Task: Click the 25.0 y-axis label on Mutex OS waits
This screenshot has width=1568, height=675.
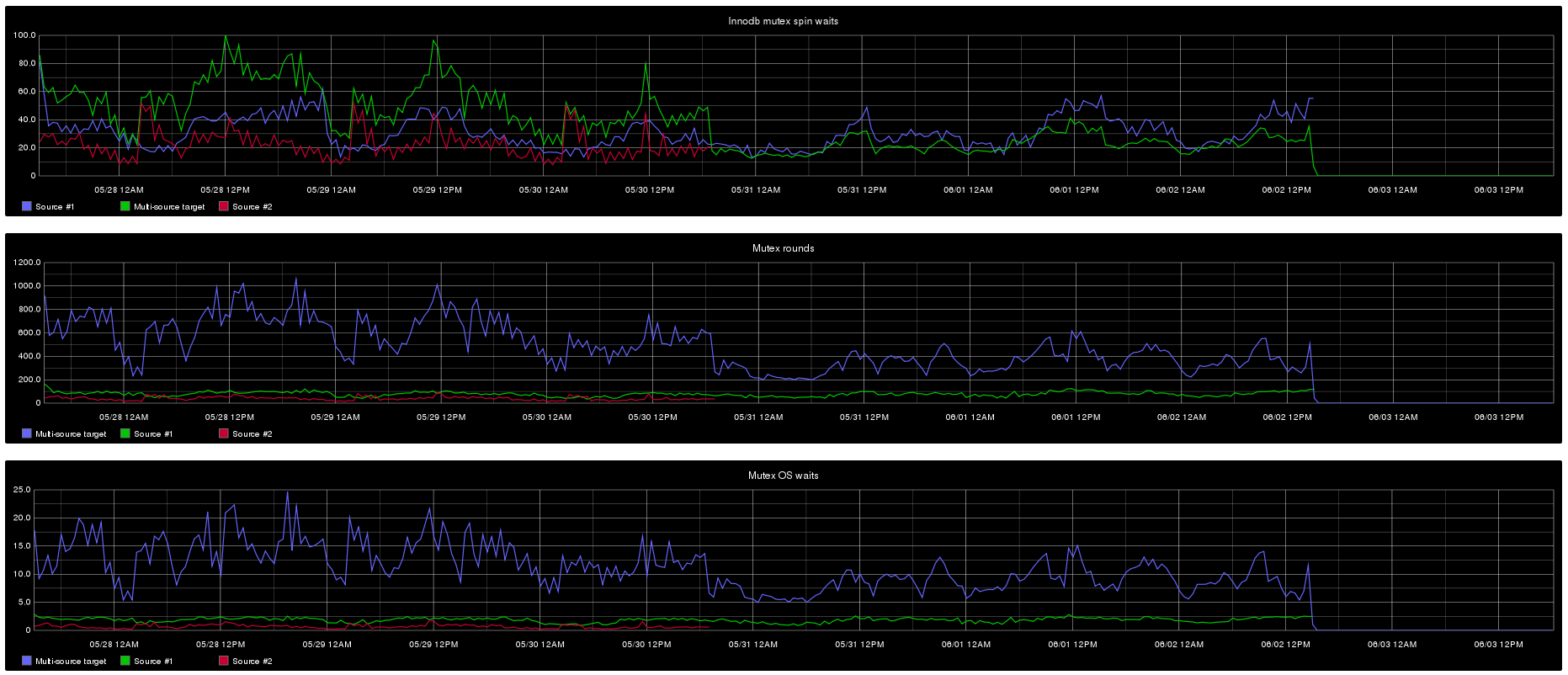Action: click(22, 490)
